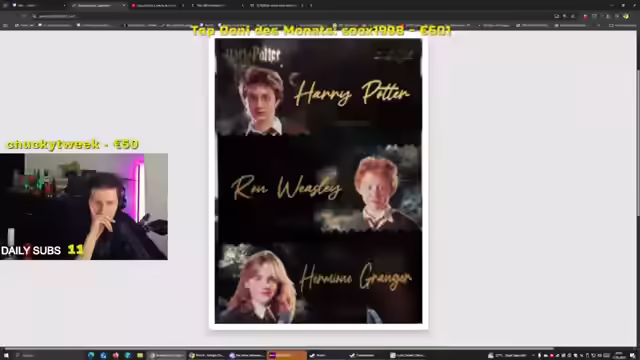The height and width of the screenshot is (360, 640).
Task: Click the Hermione Granger name on the poster
Action: [356, 278]
